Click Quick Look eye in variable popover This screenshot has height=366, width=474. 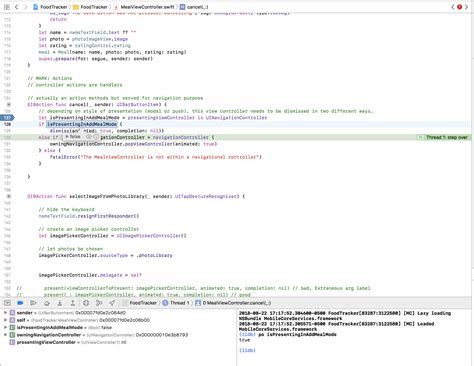coord(89,137)
